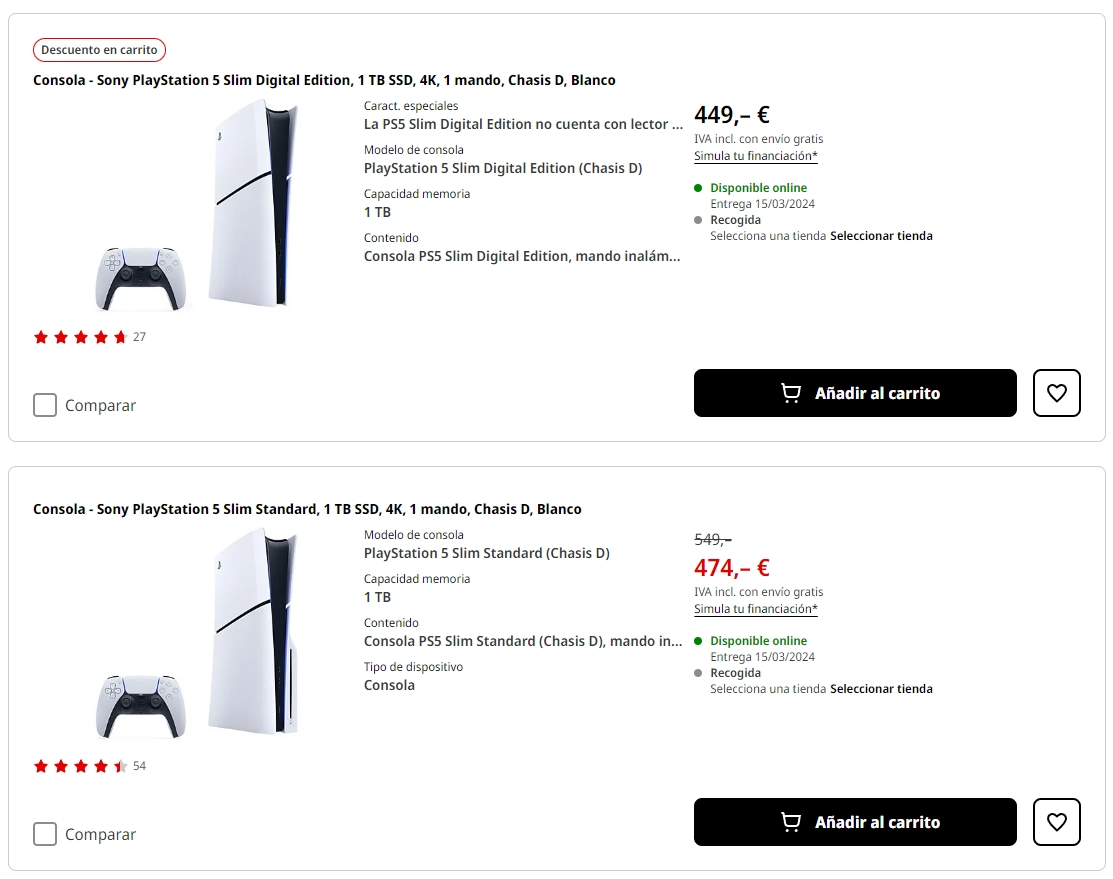Select pickup store for Digital Edition
This screenshot has height=879, width=1113.
coord(881,236)
